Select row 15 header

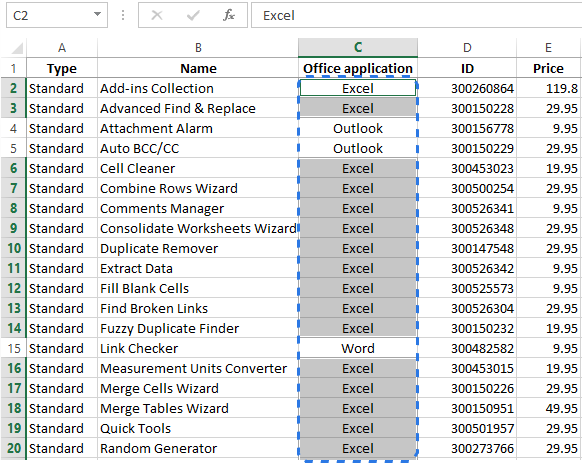(13, 348)
